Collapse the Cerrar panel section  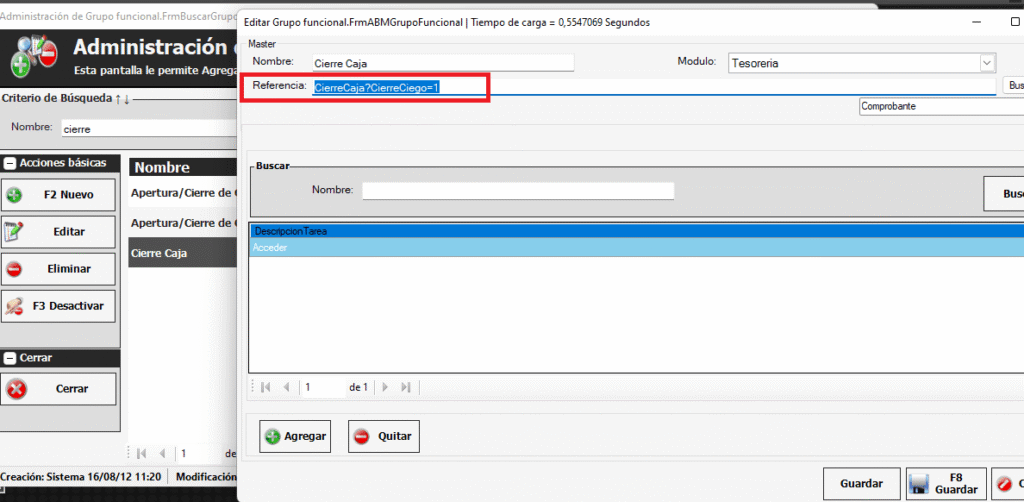pos(10,357)
